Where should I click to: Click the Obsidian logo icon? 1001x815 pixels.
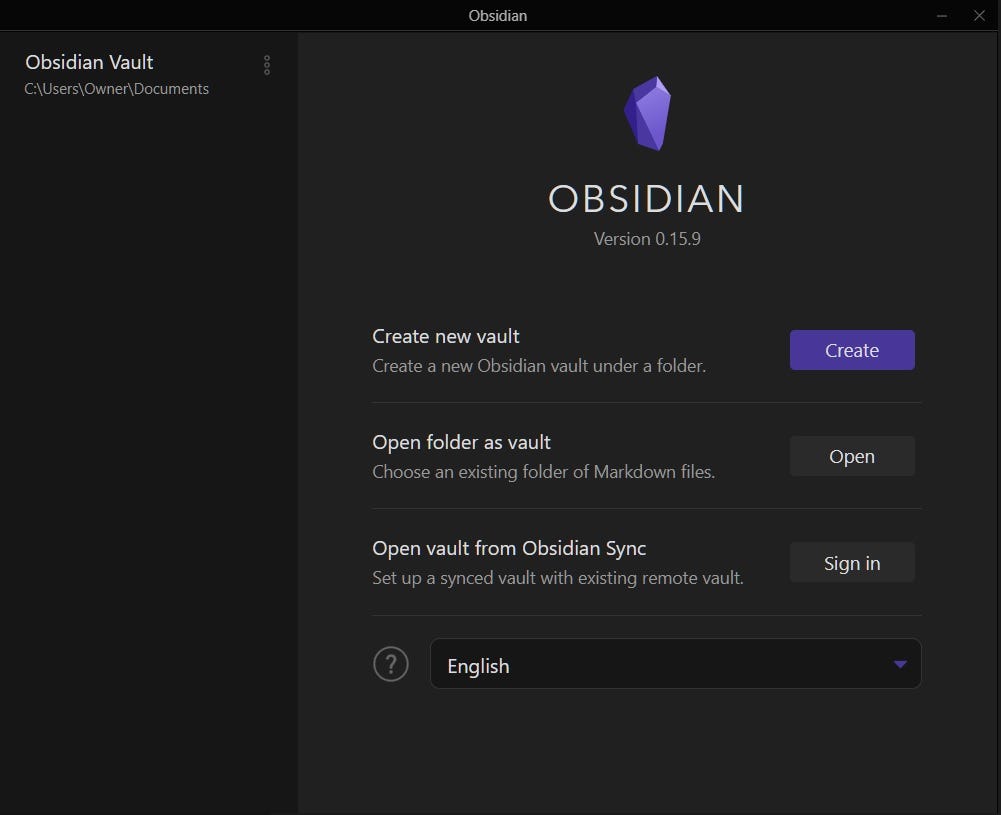click(647, 112)
